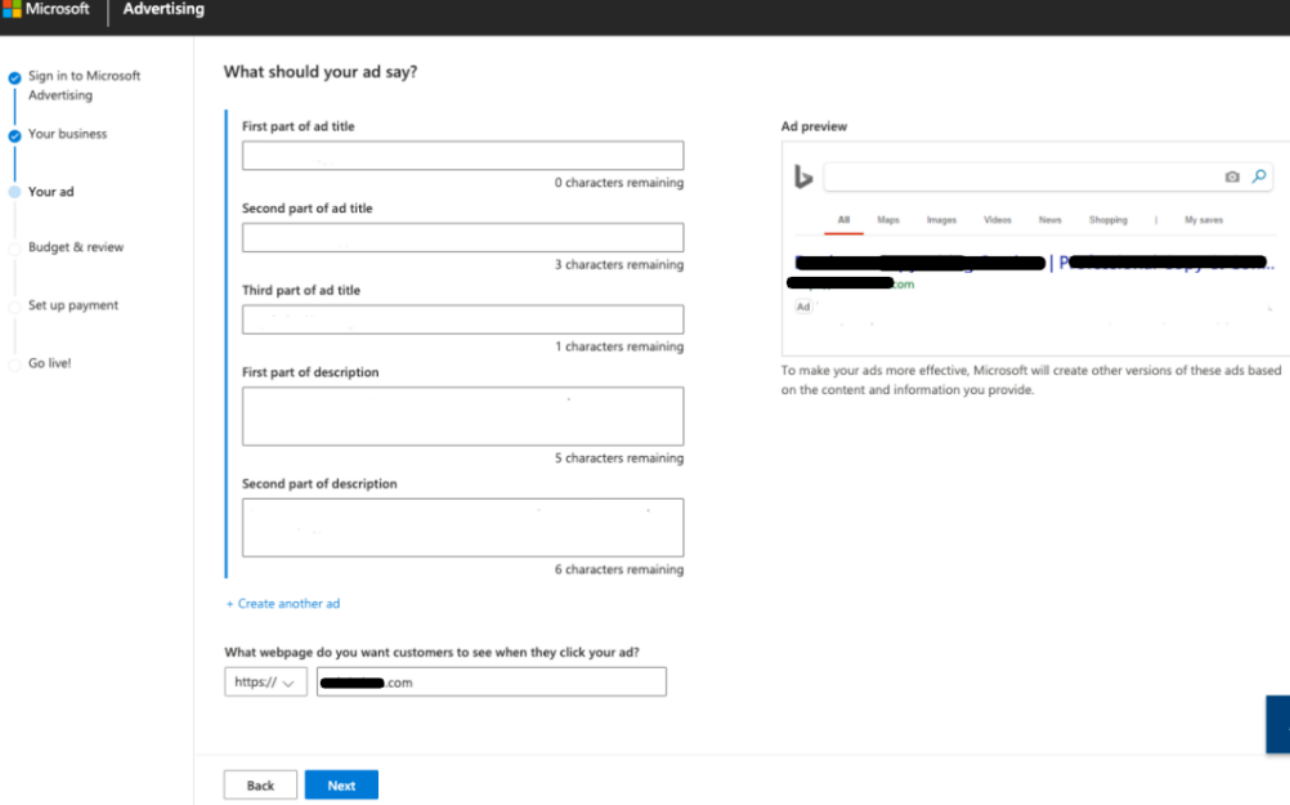Viewport: 1290px width, 805px height.
Task: Click the 'What should your ad say?' heading
Action: click(320, 72)
